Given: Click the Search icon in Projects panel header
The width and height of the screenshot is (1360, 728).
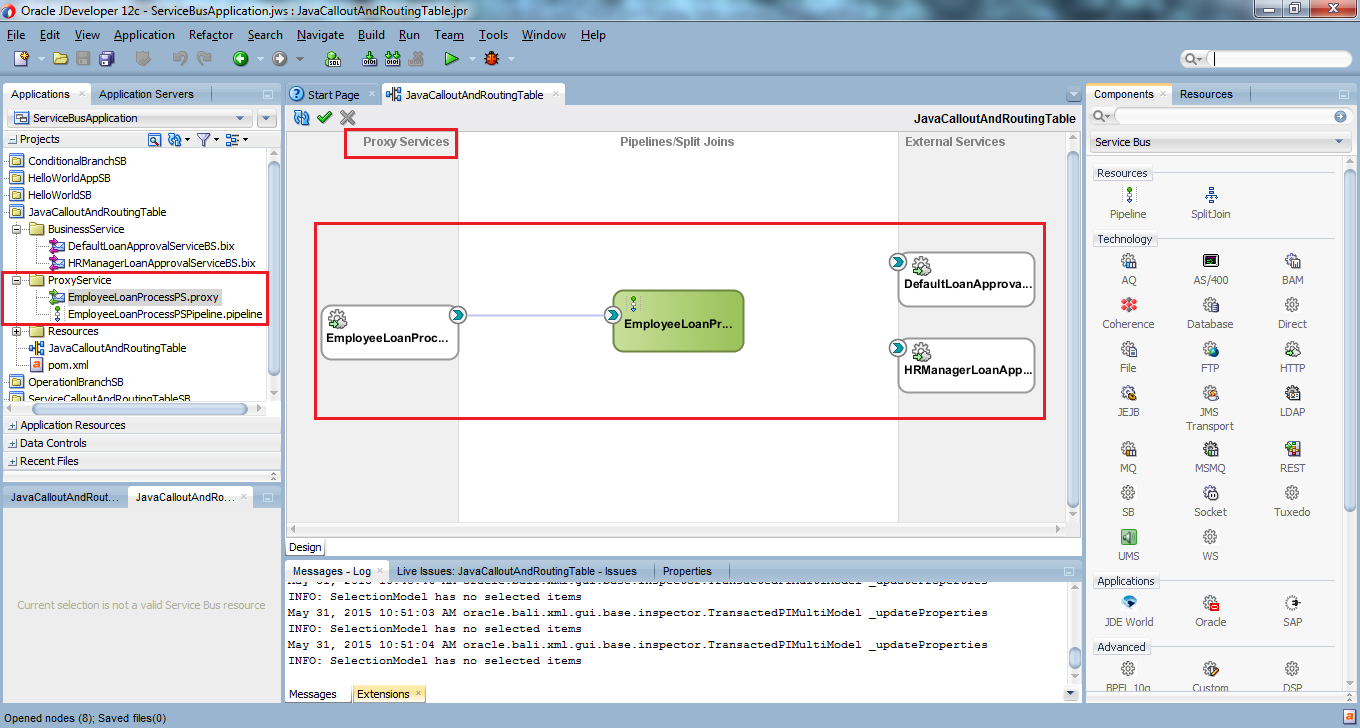Looking at the screenshot, I should tap(155, 139).
